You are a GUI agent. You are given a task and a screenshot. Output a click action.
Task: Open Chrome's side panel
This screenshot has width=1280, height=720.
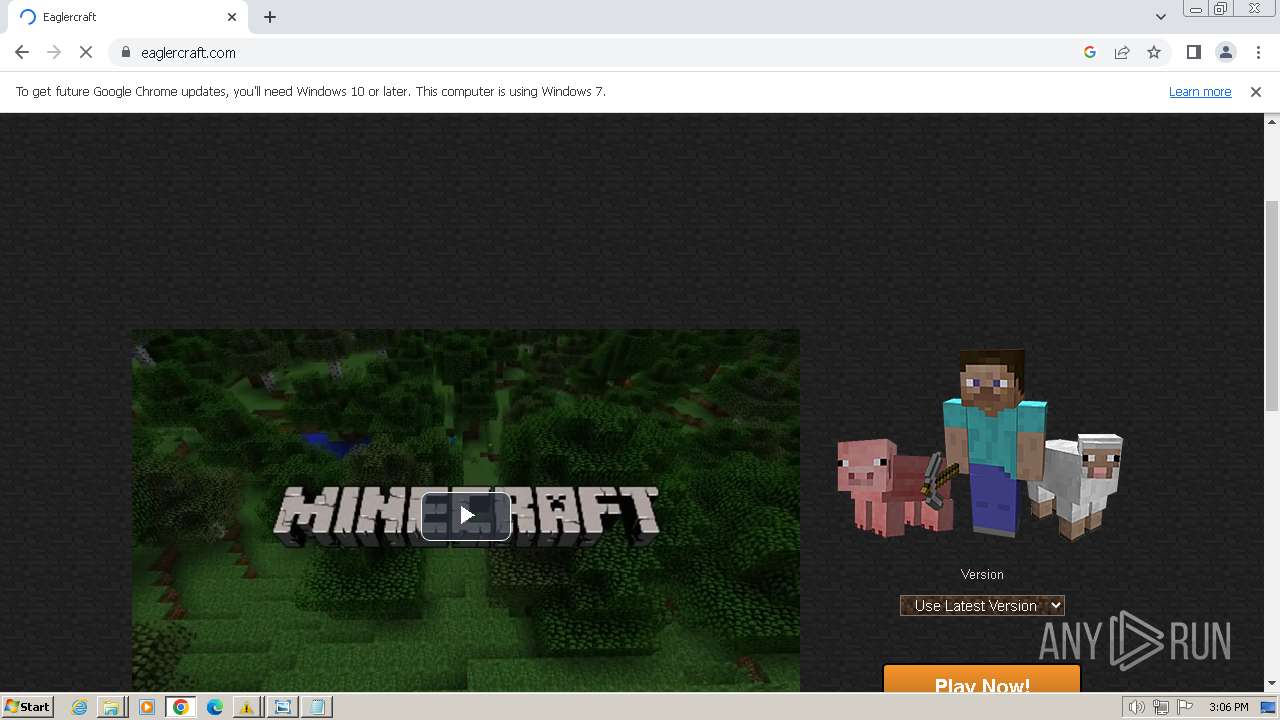click(1193, 52)
